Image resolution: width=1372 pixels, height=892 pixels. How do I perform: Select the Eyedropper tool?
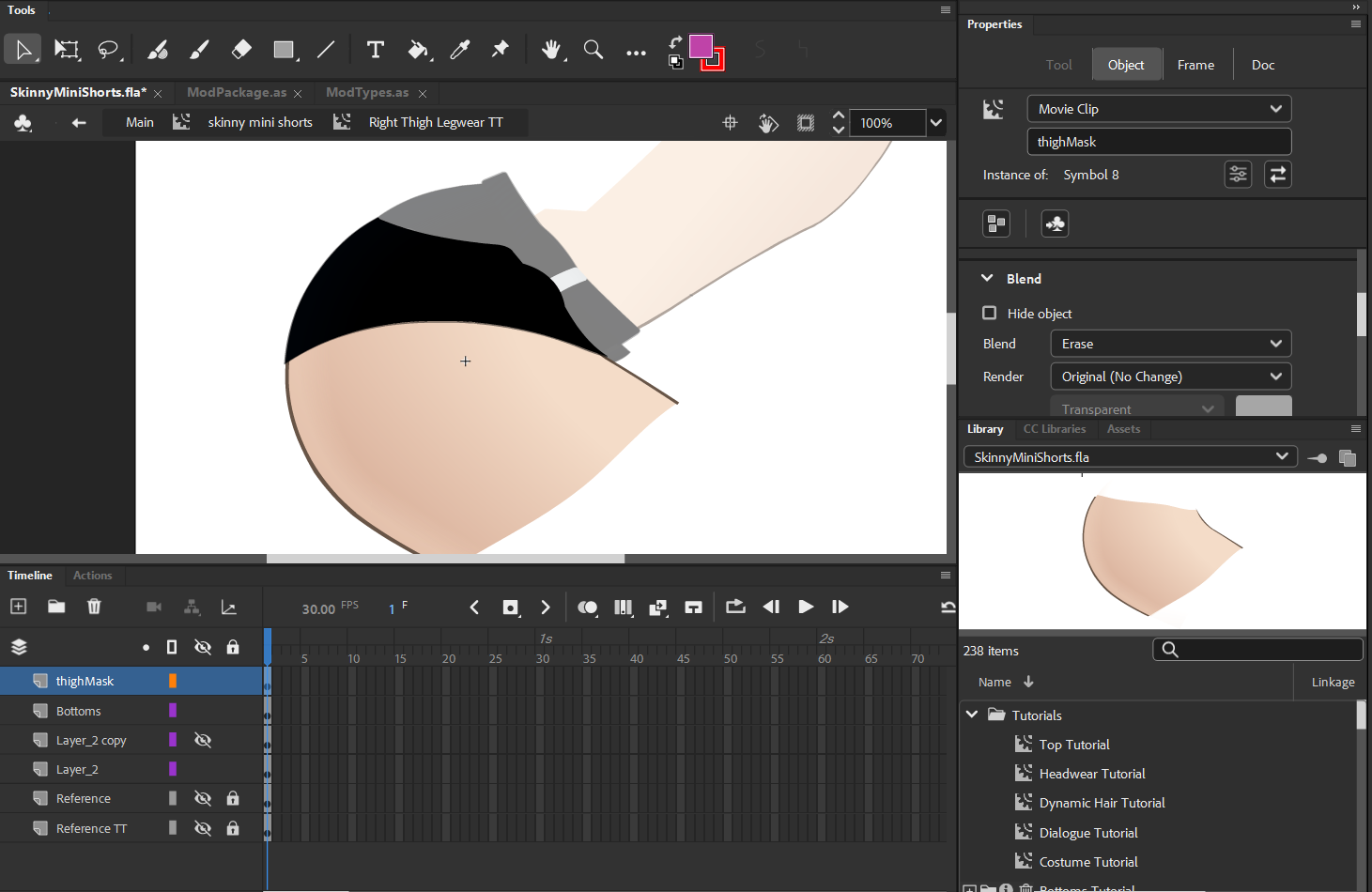[x=459, y=50]
